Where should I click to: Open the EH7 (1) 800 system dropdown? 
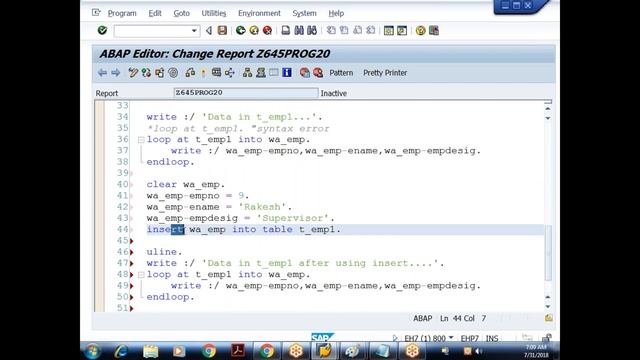coord(451,338)
